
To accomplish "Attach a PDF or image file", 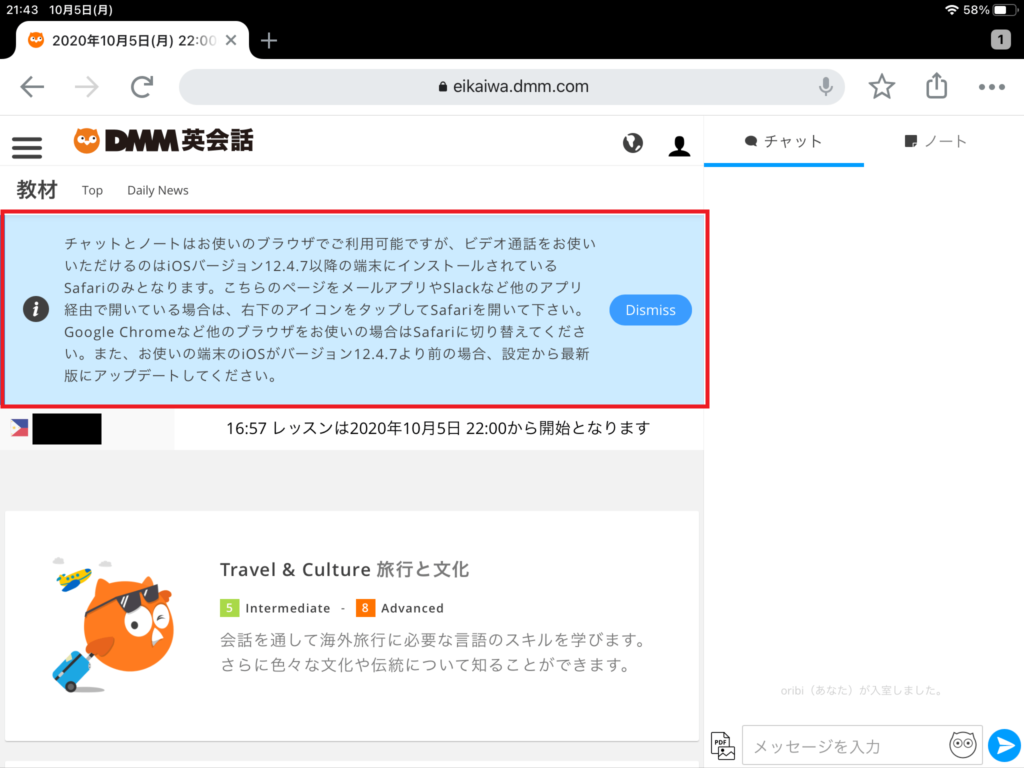I will 722,745.
